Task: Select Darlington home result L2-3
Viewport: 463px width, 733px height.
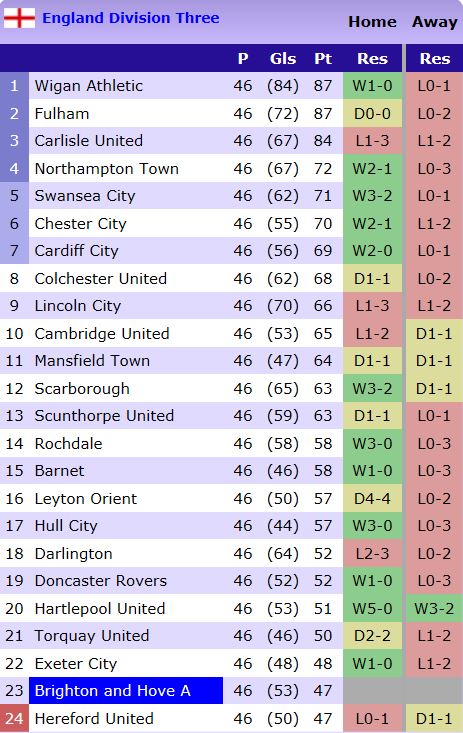Action: [x=372, y=553]
